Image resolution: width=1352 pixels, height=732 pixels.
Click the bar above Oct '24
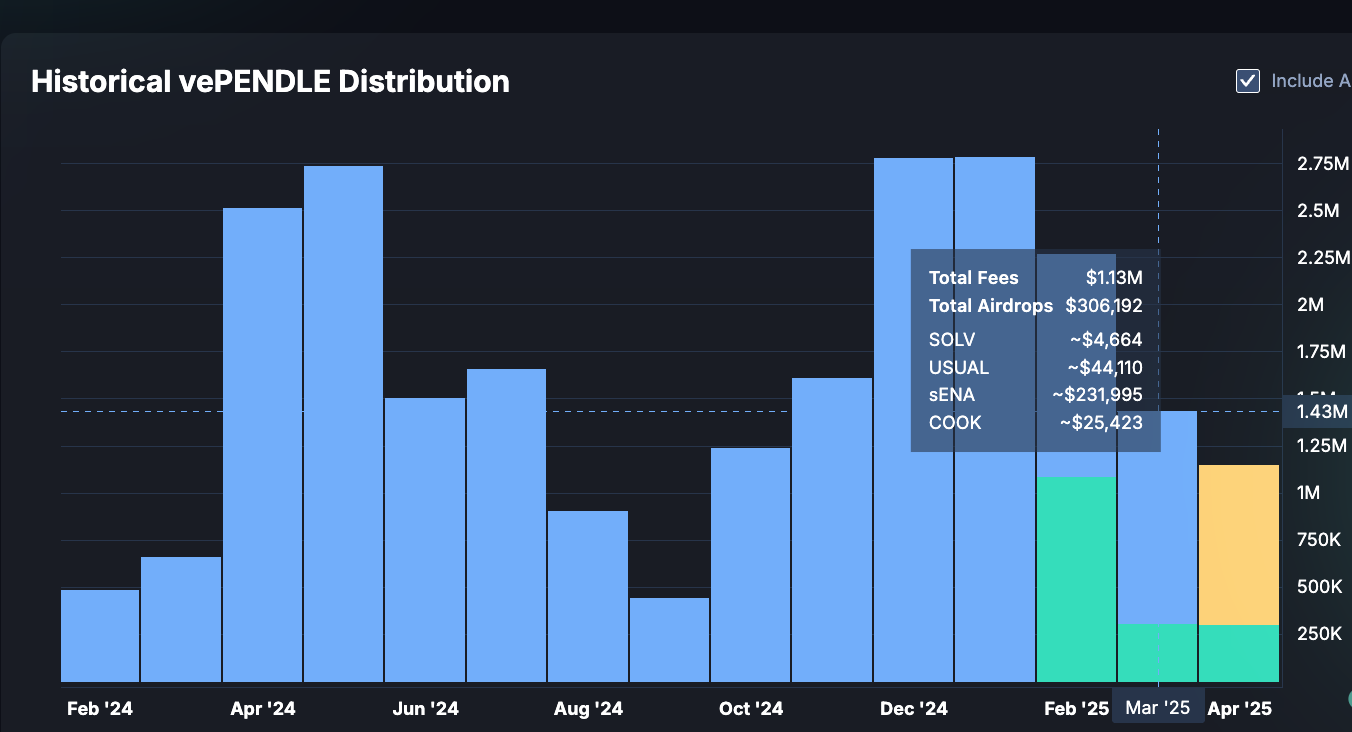tap(751, 565)
